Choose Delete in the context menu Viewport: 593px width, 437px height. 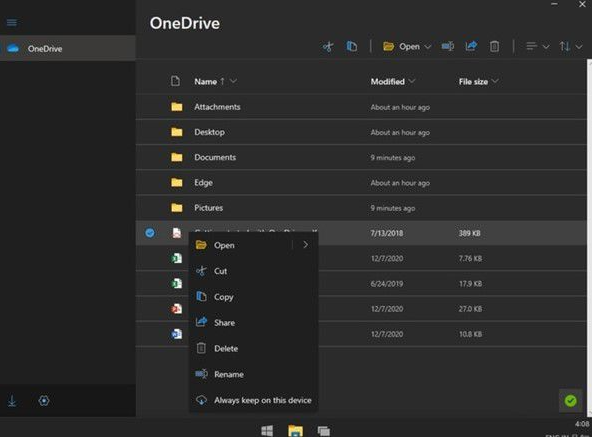pyautogui.click(x=253, y=348)
